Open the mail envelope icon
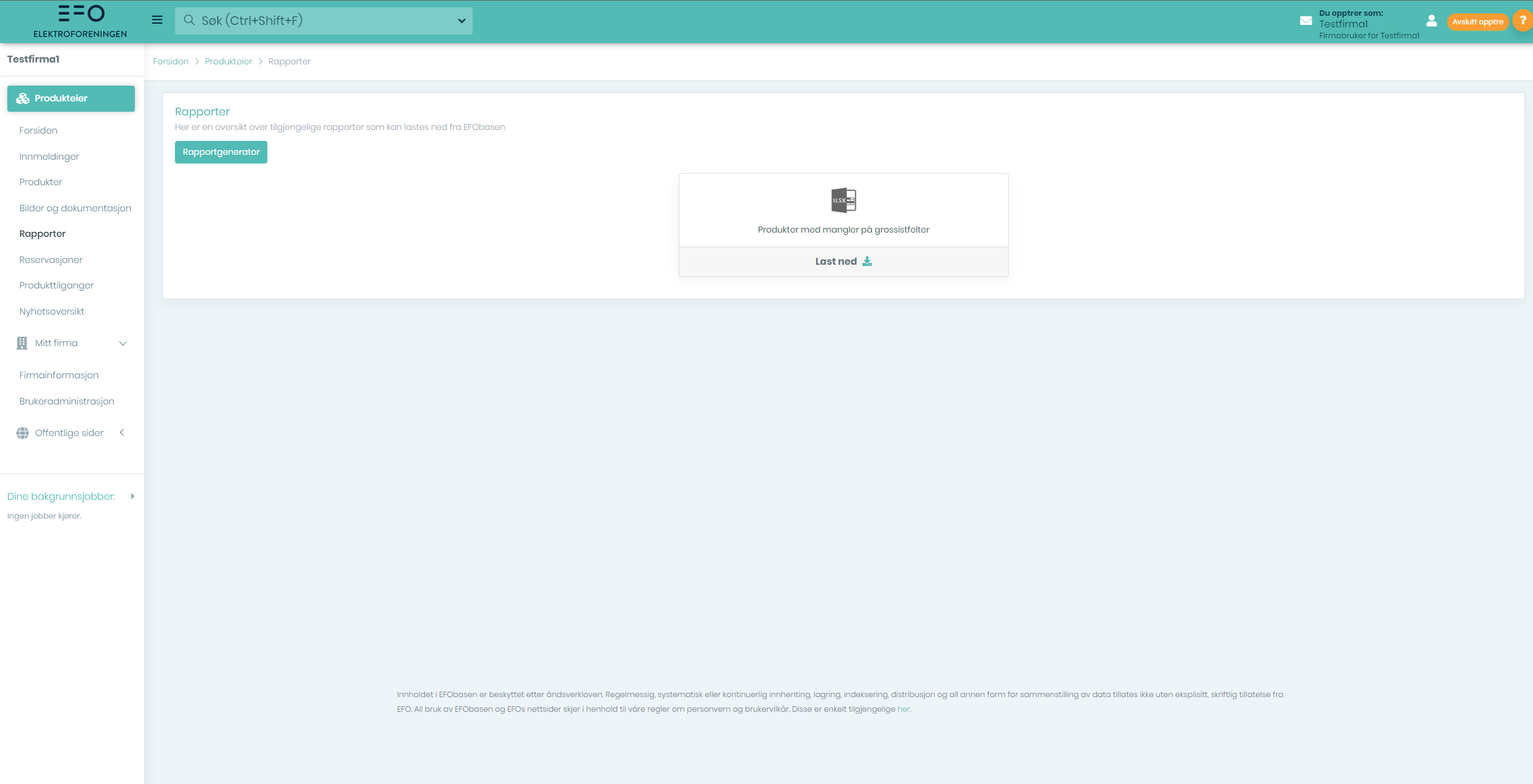 pyautogui.click(x=1305, y=21)
